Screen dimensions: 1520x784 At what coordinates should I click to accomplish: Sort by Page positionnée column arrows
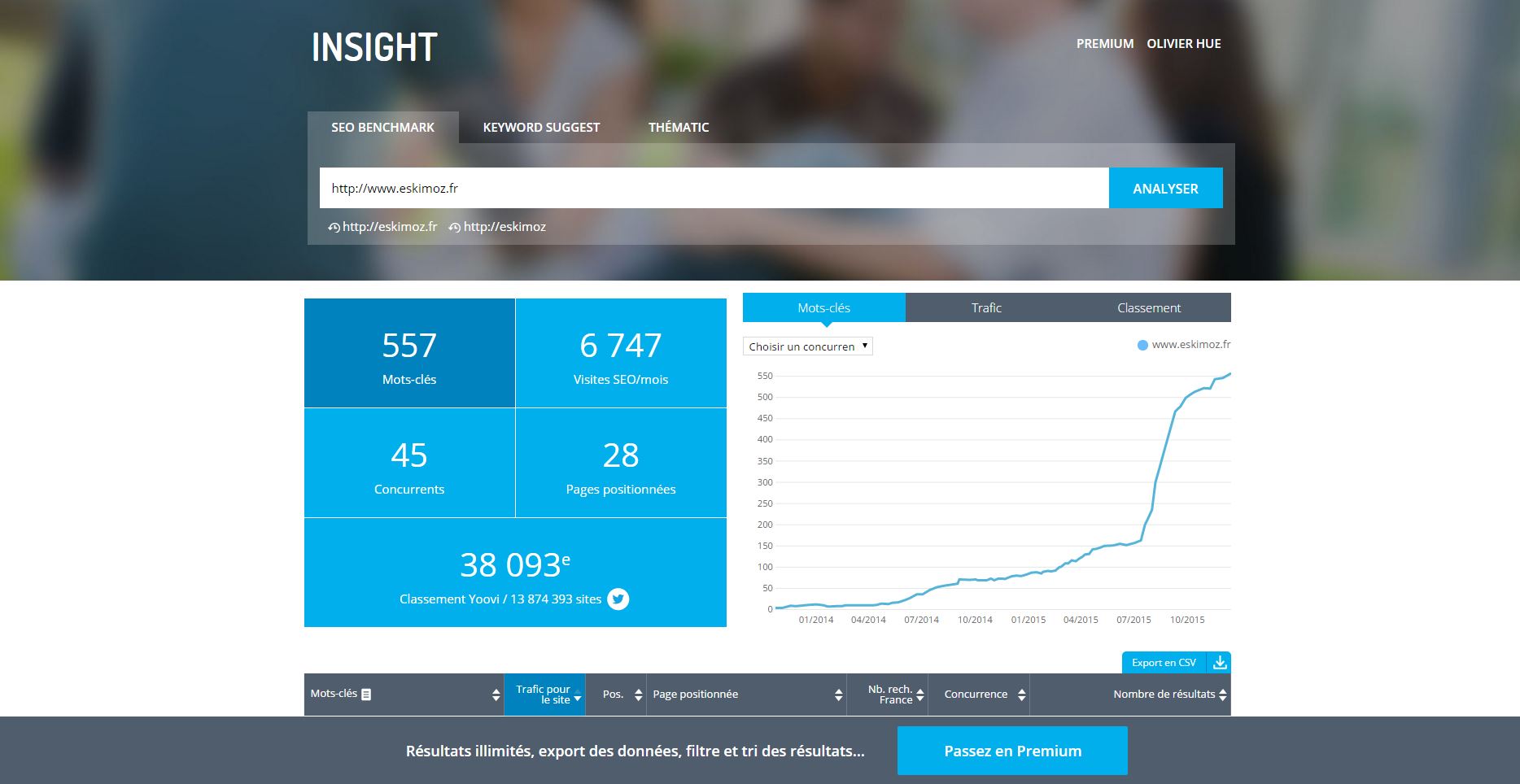(x=838, y=695)
